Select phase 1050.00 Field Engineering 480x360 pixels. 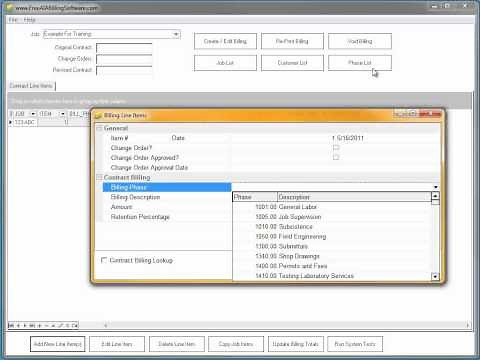(x=332, y=237)
